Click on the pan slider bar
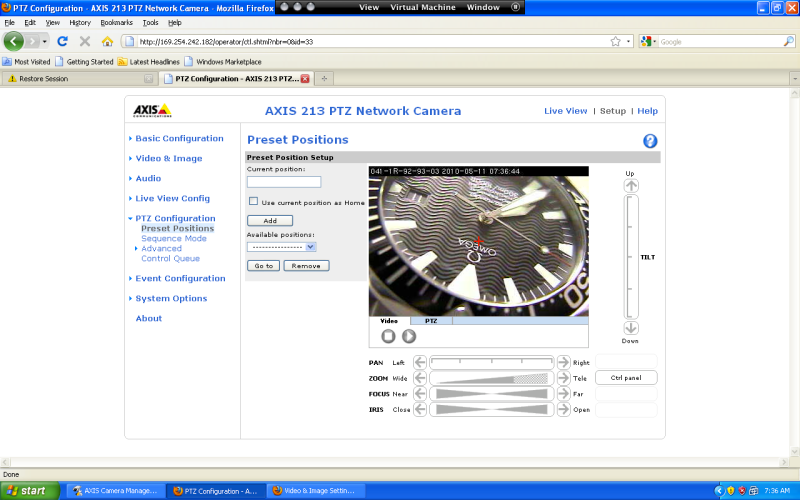 [x=491, y=362]
